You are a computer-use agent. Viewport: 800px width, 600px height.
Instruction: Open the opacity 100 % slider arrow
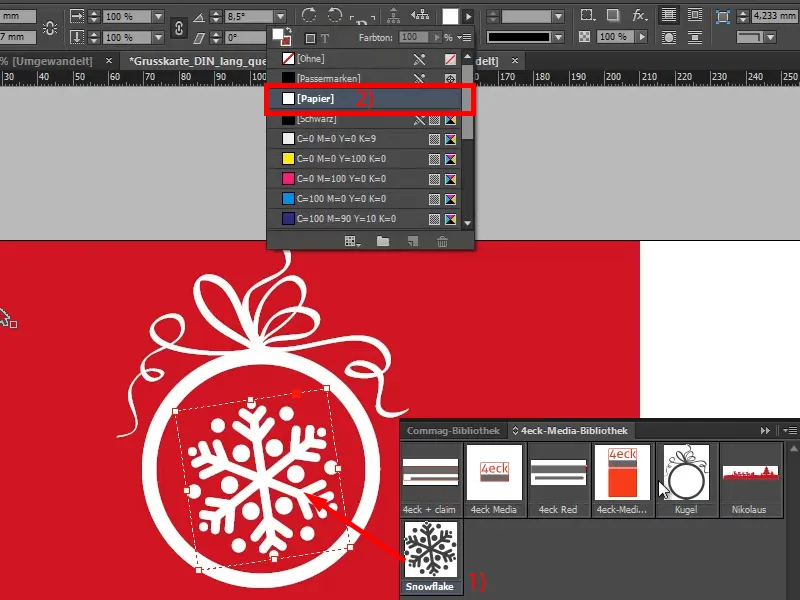(642, 37)
